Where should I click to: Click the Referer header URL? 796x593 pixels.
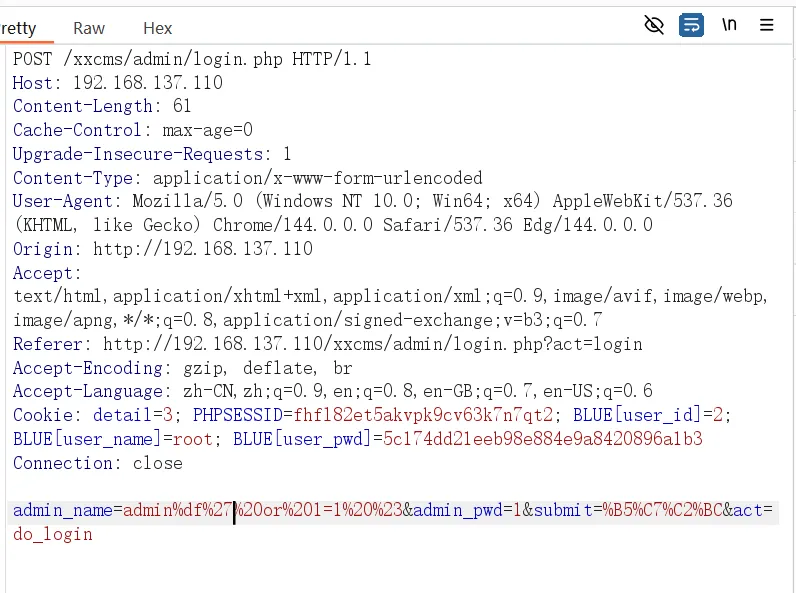point(373,344)
